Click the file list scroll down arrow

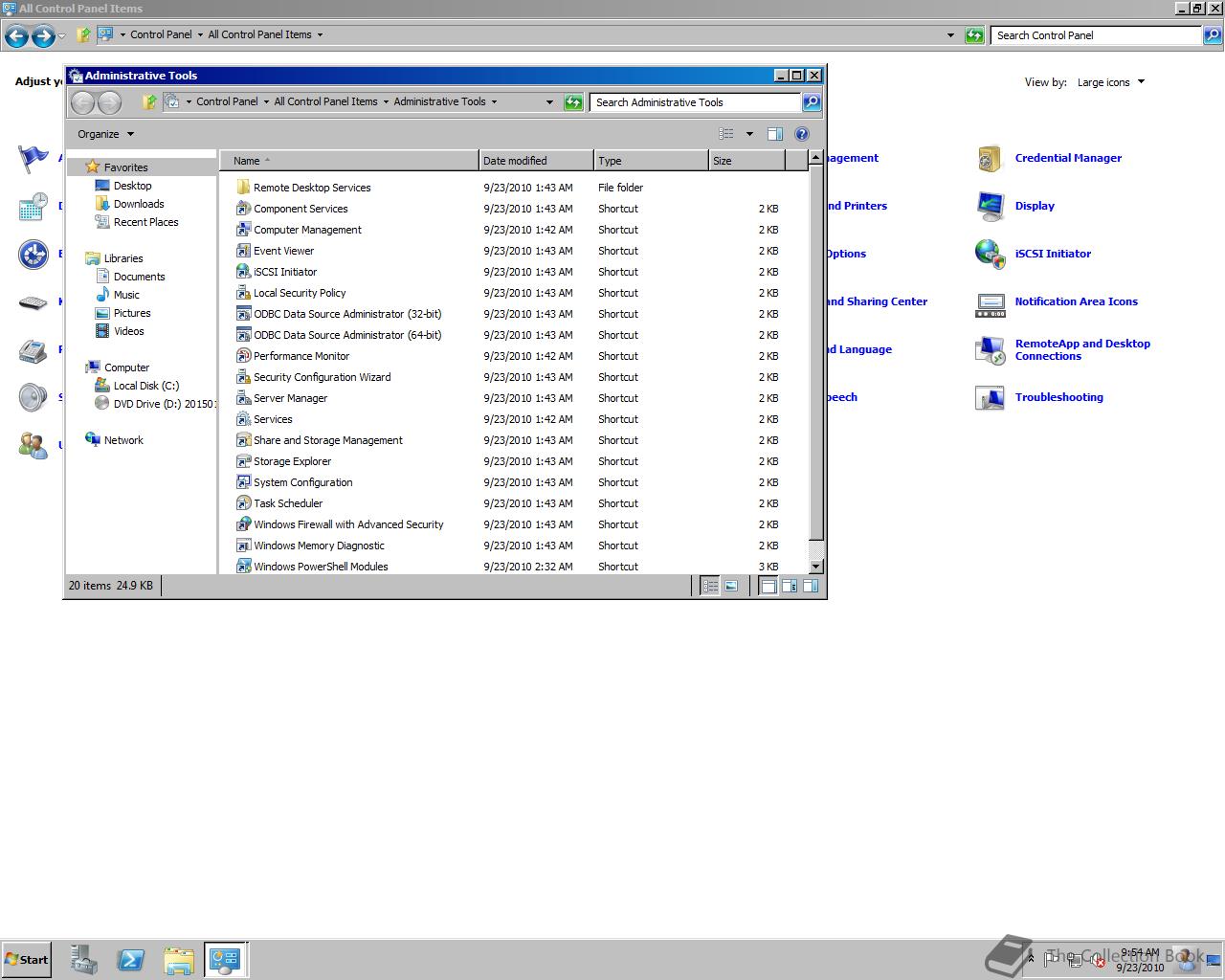[x=815, y=567]
